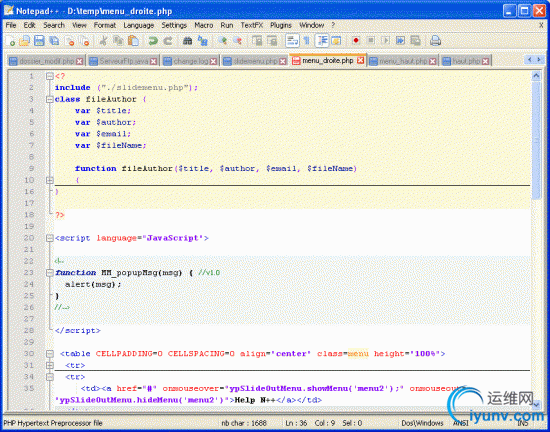Copy selection using the Copy icon
550x432 pixels.
click(x=118, y=41)
